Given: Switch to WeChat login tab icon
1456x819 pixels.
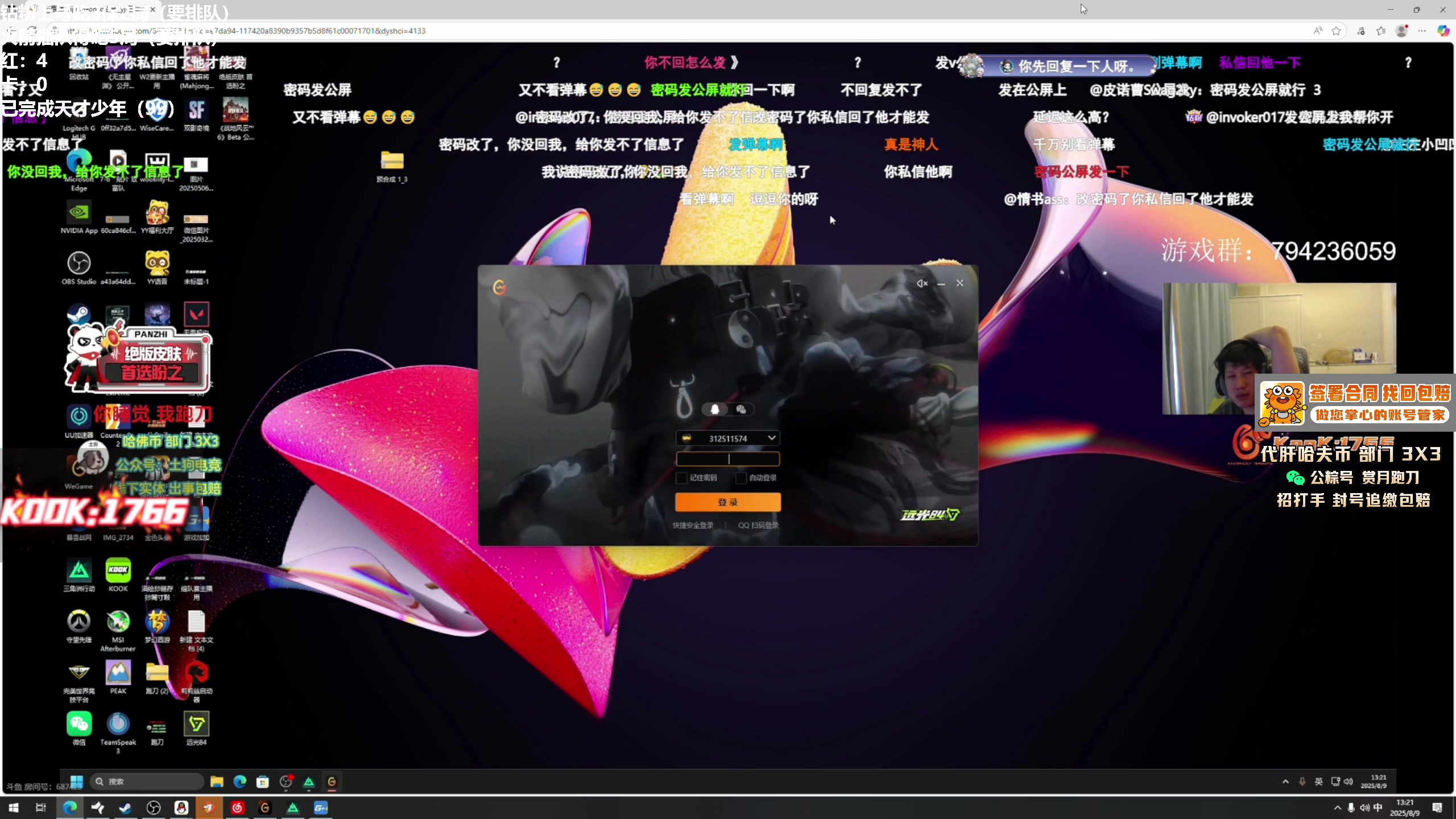Looking at the screenshot, I should point(741,409).
